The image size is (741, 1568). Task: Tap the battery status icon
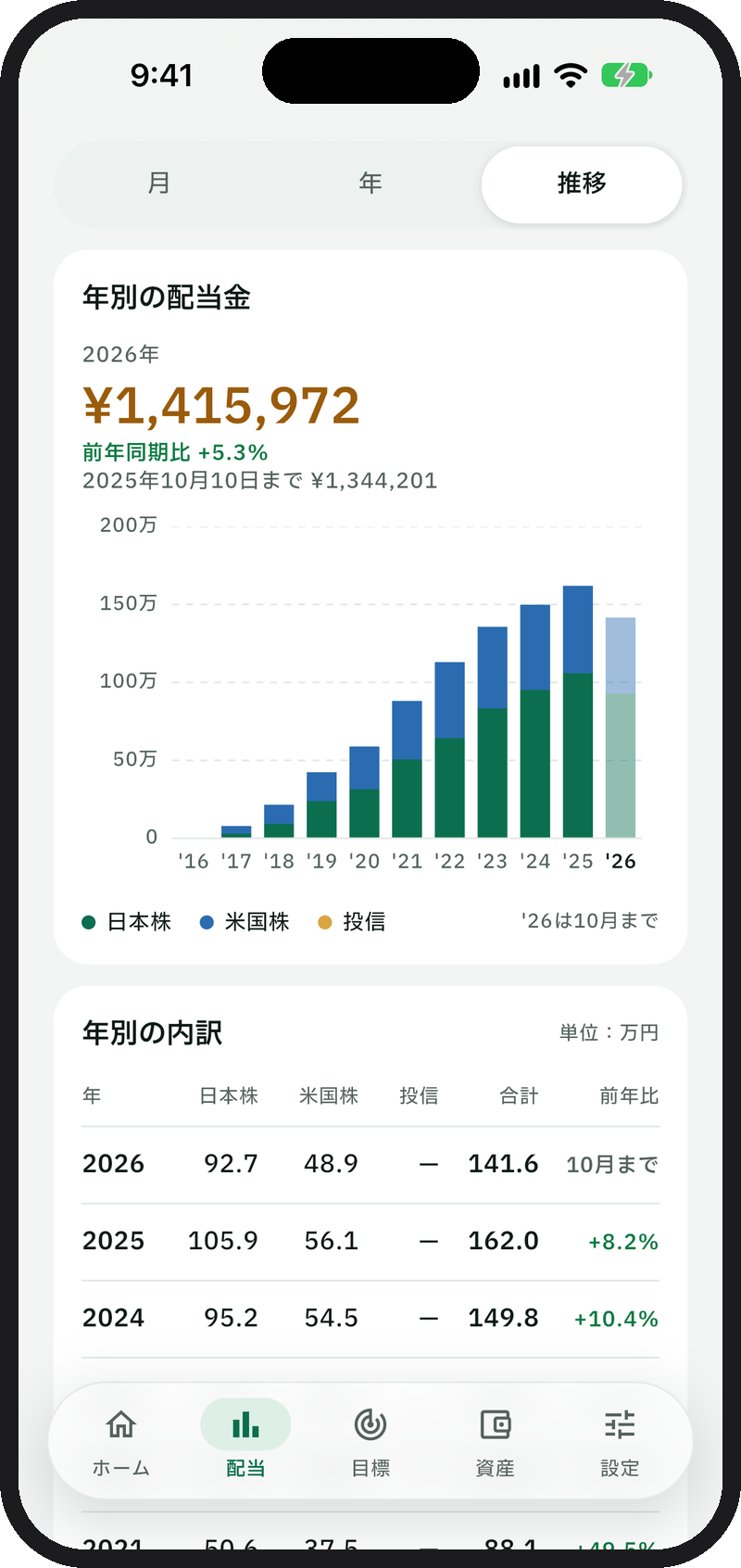click(627, 75)
